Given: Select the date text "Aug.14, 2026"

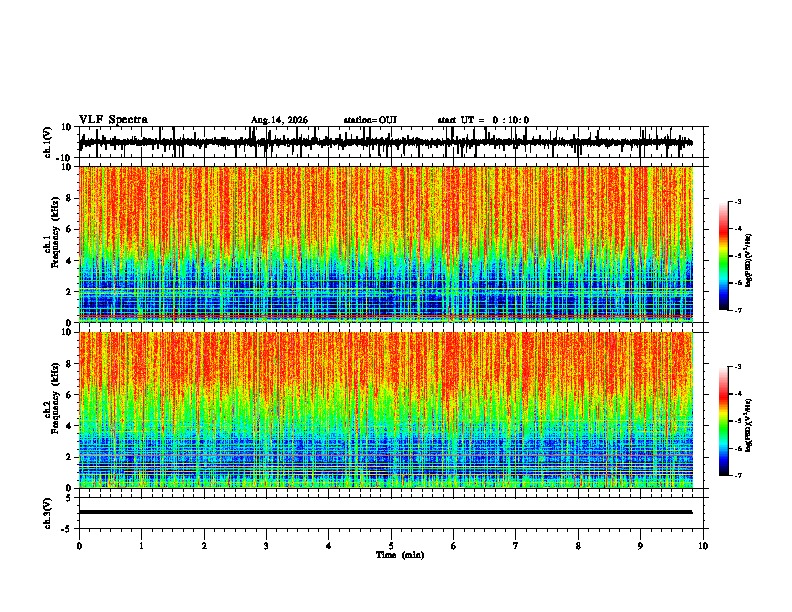Looking at the screenshot, I should click(x=279, y=120).
